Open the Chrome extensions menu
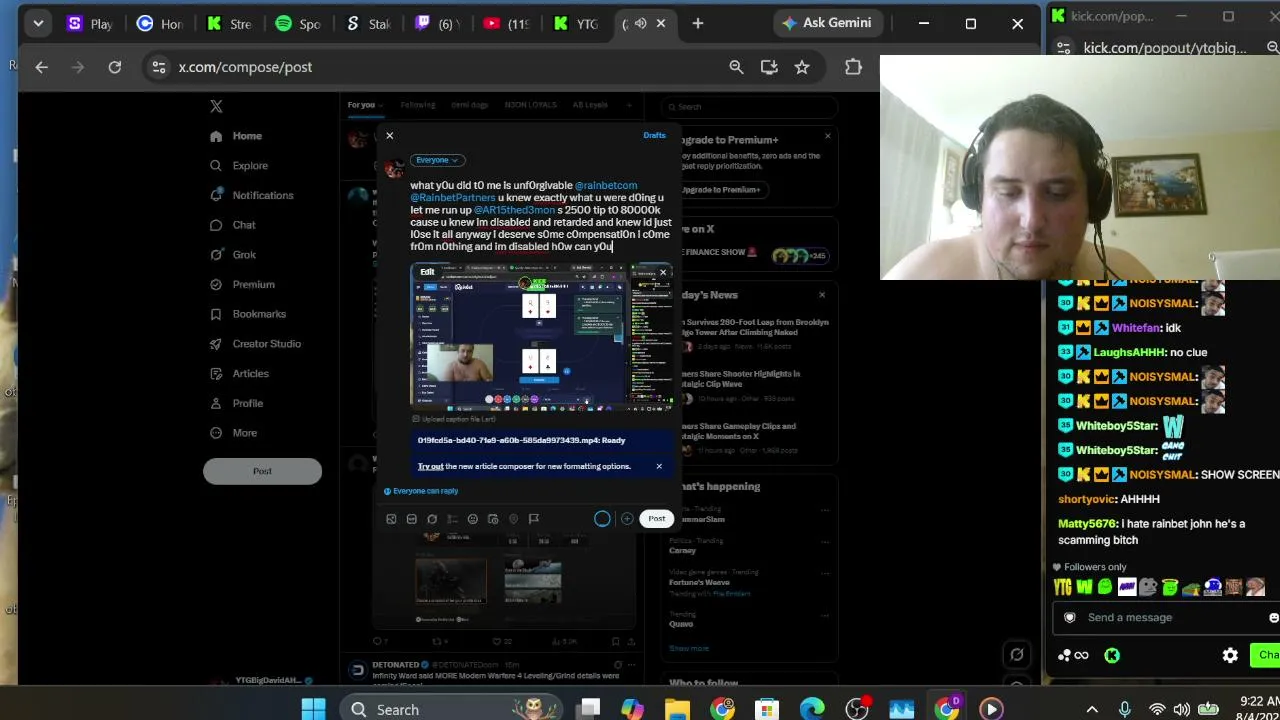 (x=853, y=67)
